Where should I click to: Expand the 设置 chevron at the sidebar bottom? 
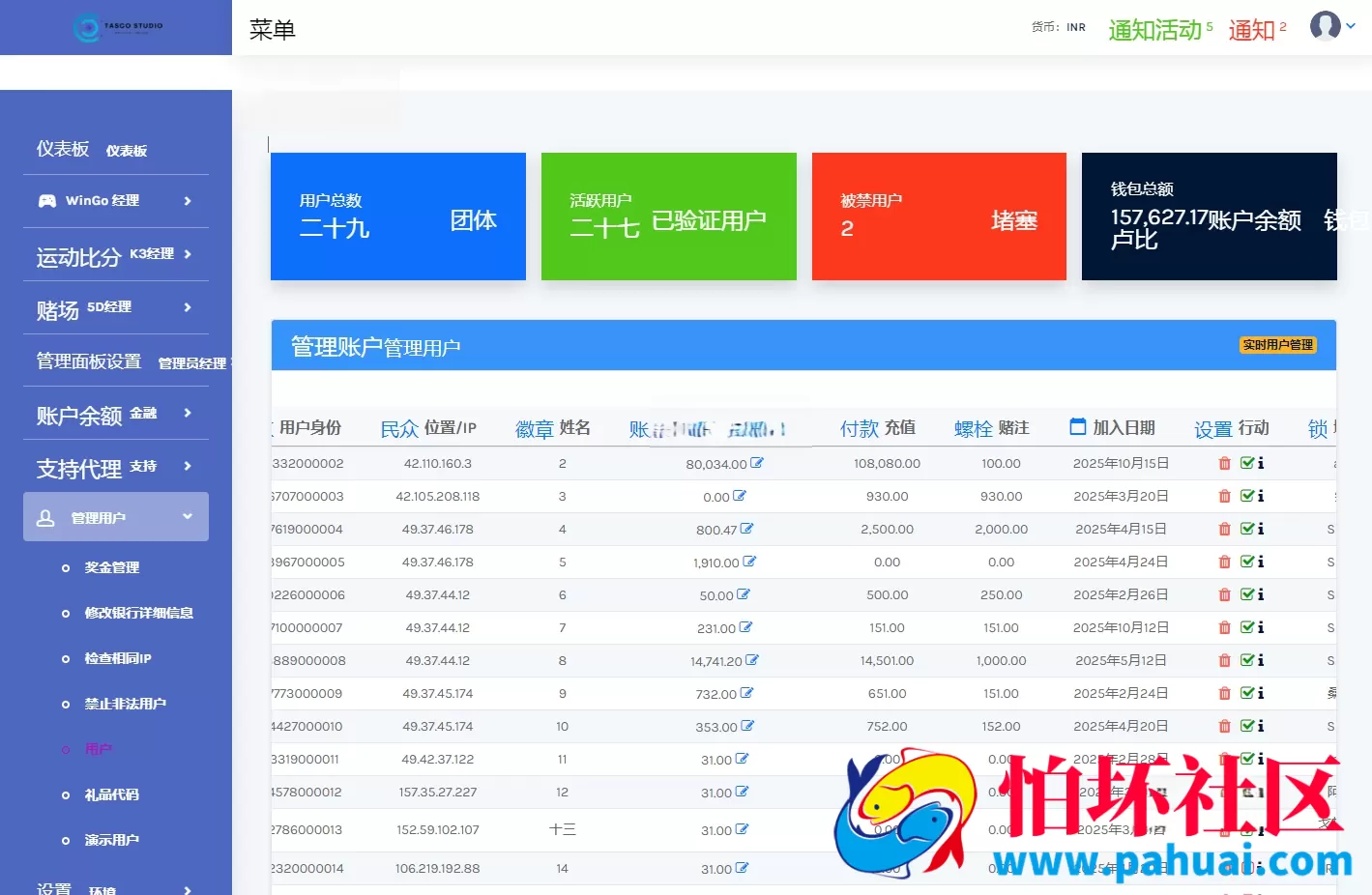coord(188,890)
